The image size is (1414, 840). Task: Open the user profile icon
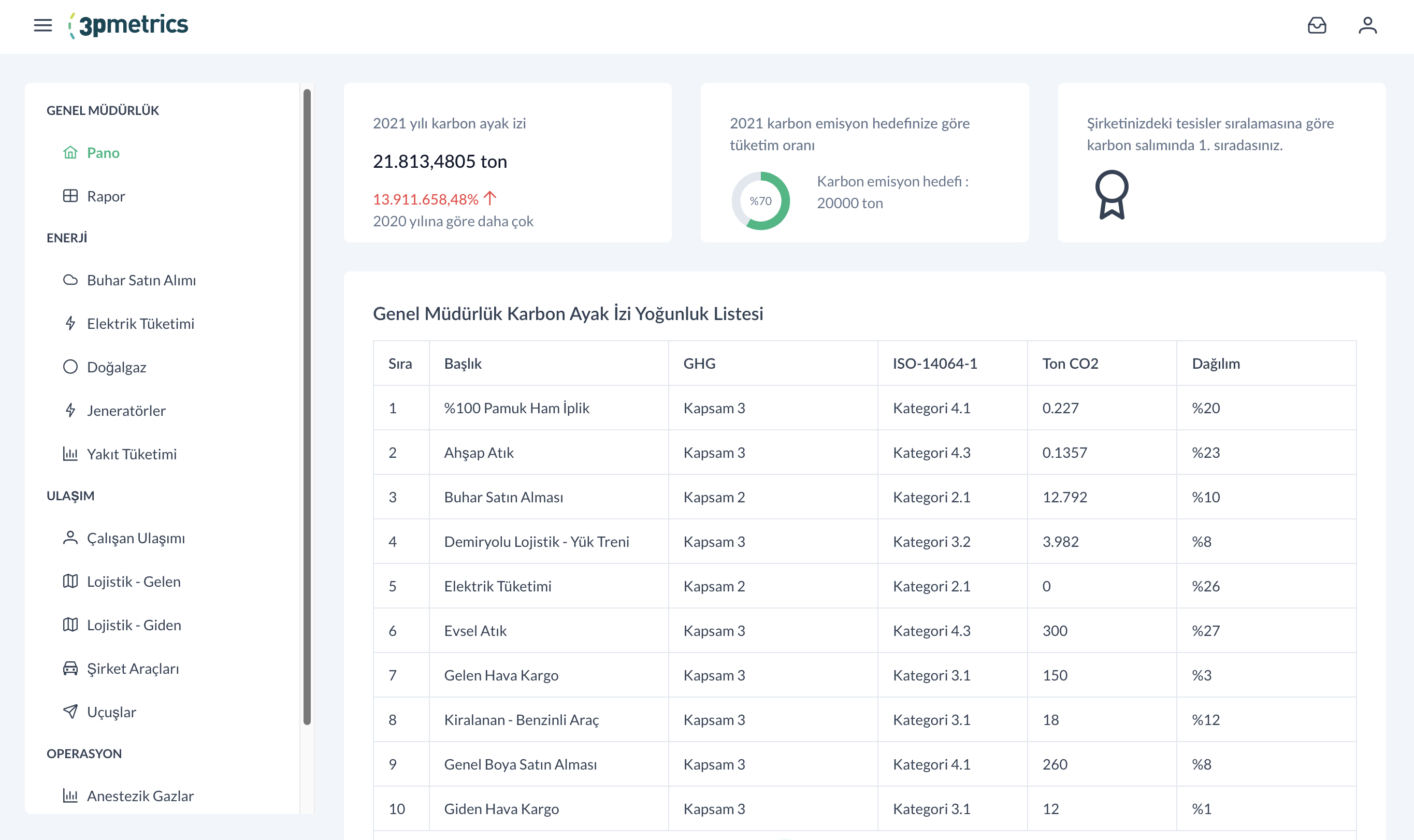coord(1367,25)
